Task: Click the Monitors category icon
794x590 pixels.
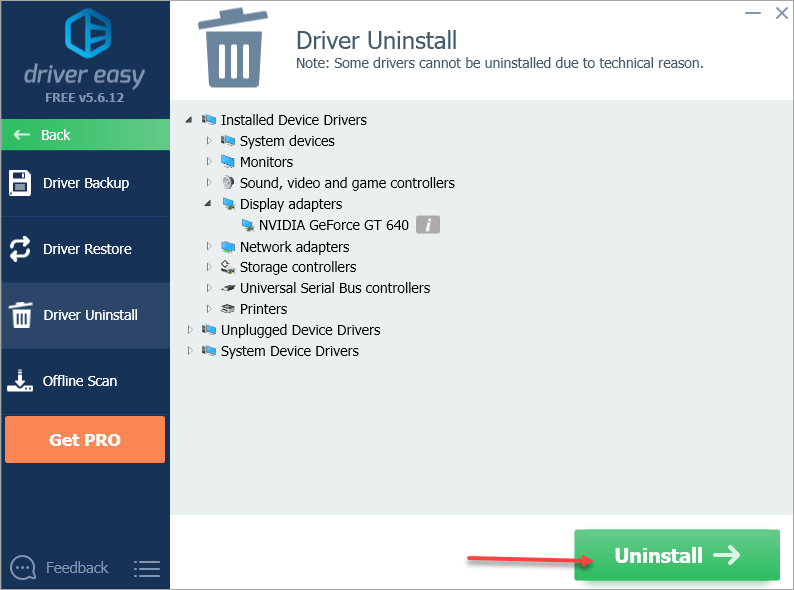Action: (228, 162)
